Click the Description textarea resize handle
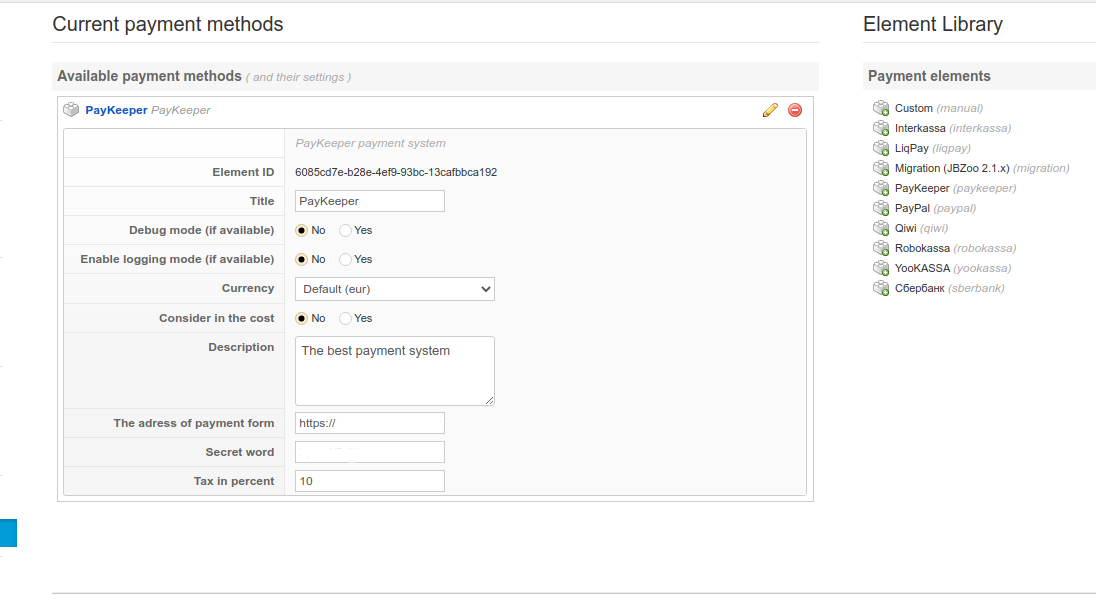Screen dimensions: 1096x613 489,401
